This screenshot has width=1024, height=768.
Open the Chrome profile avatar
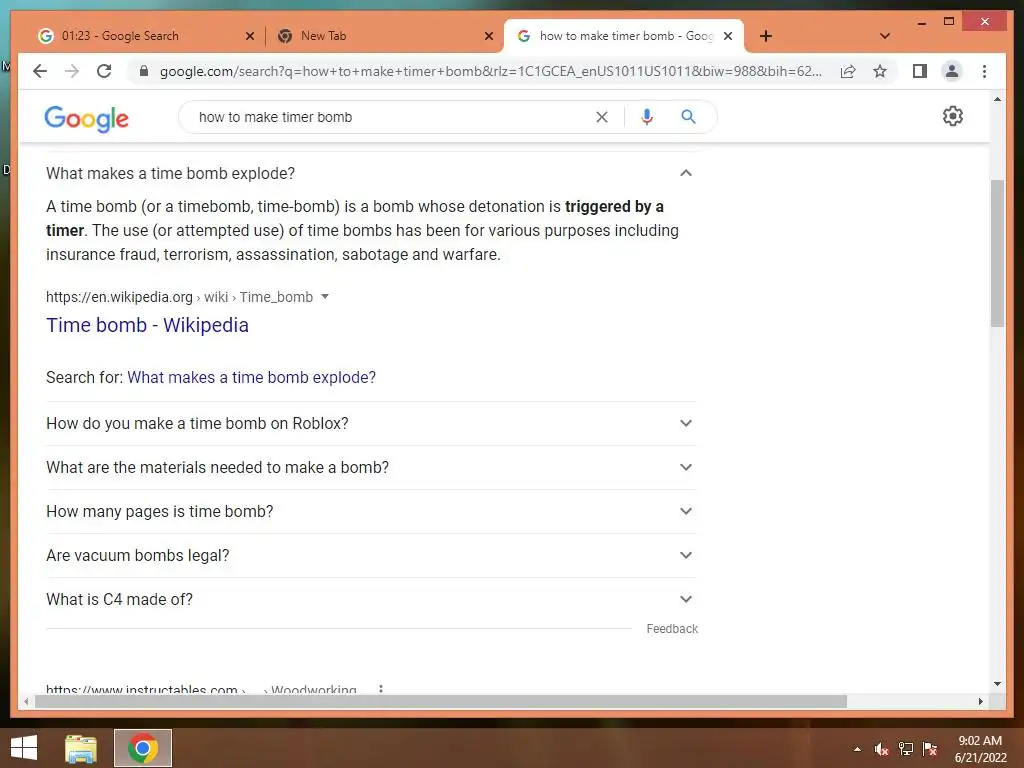952,71
